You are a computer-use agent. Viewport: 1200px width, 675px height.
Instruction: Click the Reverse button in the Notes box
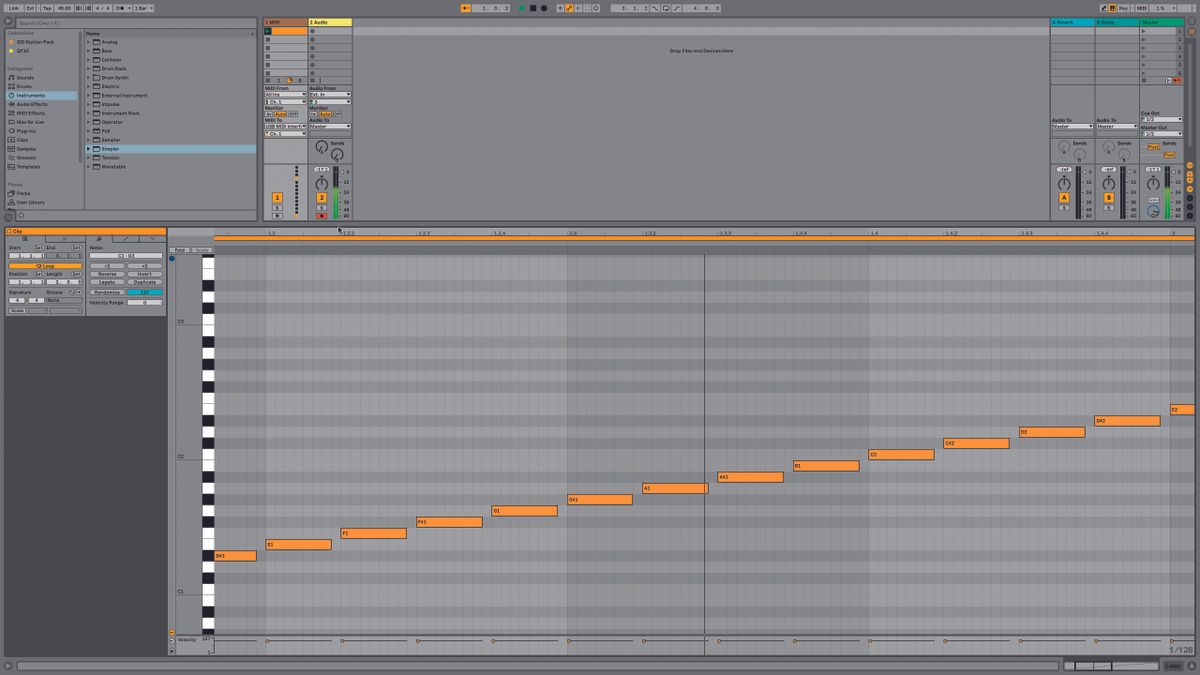(x=107, y=274)
